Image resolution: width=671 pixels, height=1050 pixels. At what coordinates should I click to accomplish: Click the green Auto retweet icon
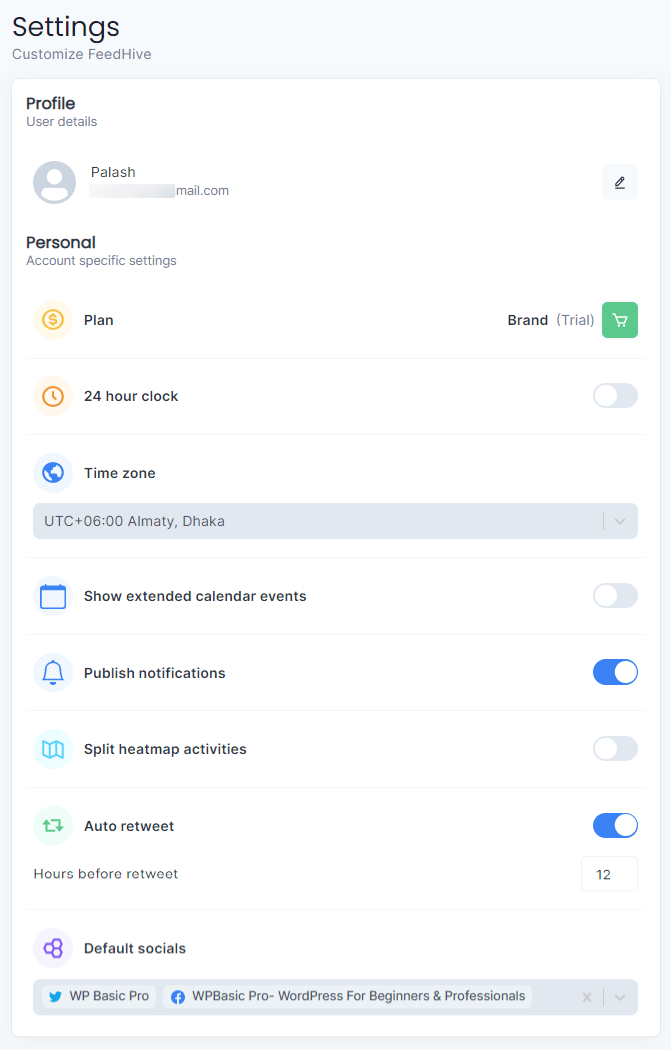click(x=54, y=825)
